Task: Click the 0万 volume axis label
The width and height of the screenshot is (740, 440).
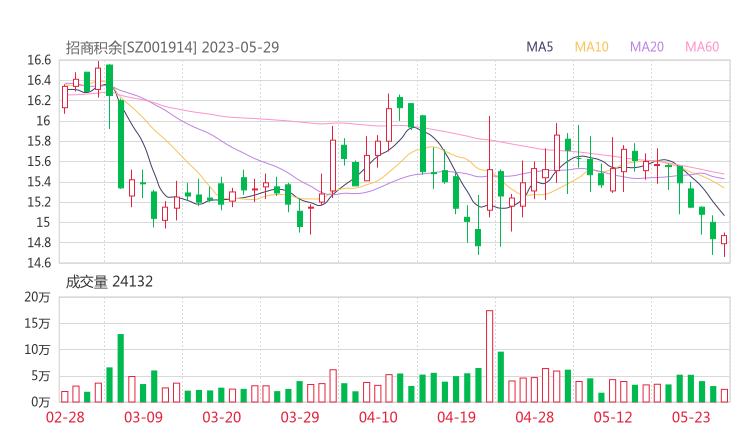Action: pyautogui.click(x=41, y=402)
